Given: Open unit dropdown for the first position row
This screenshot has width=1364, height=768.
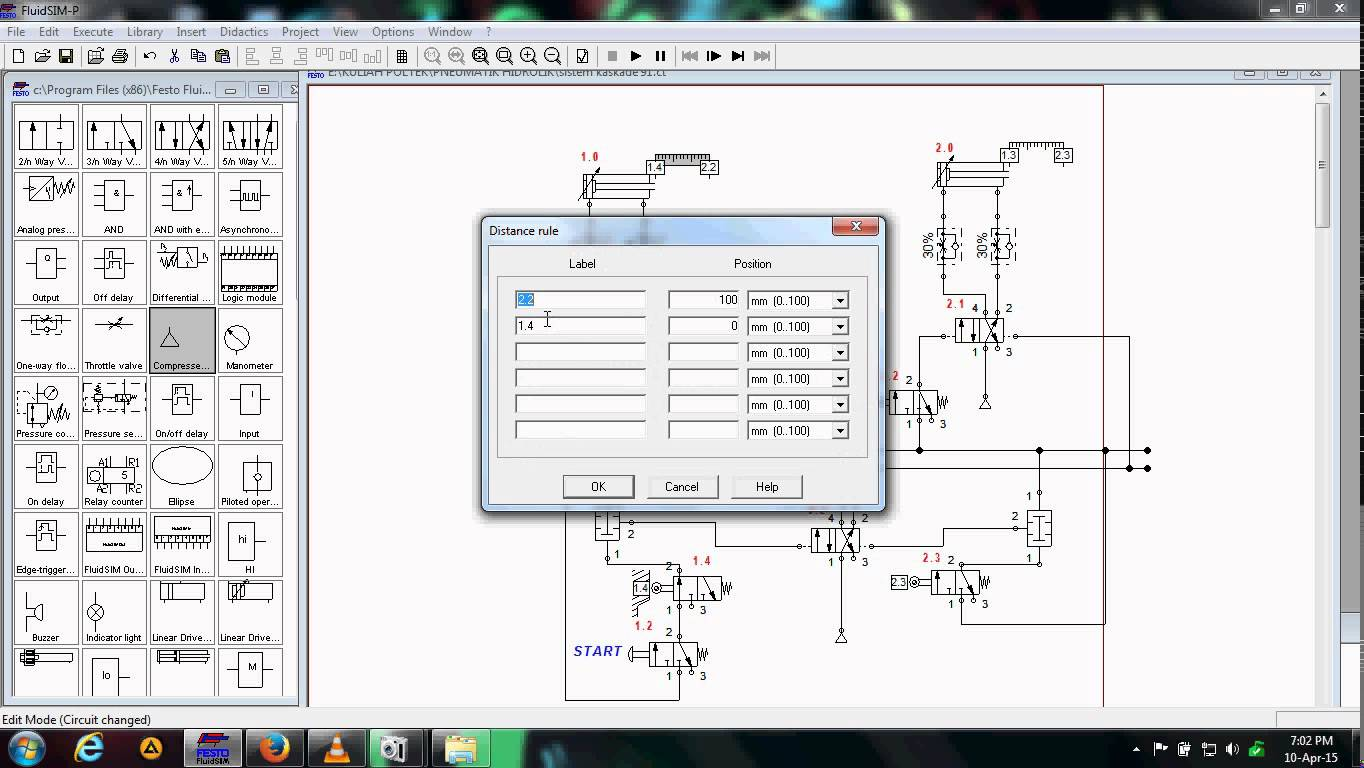Looking at the screenshot, I should 840,301.
